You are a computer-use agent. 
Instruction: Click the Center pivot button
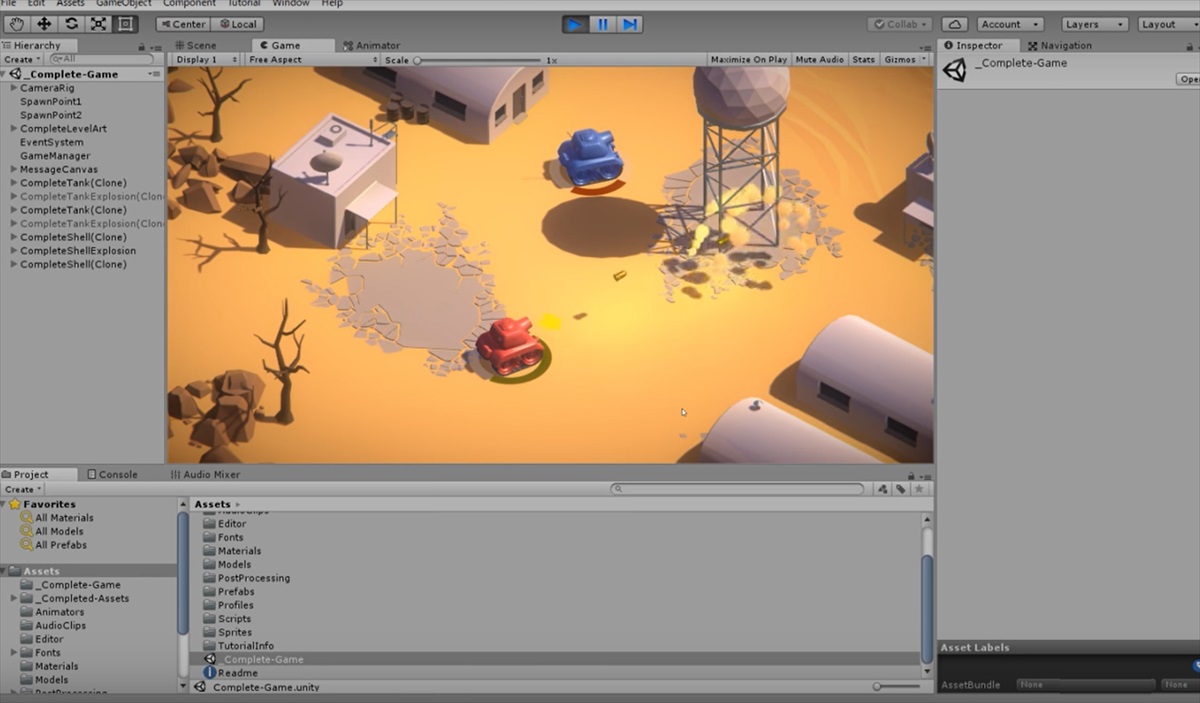point(183,24)
